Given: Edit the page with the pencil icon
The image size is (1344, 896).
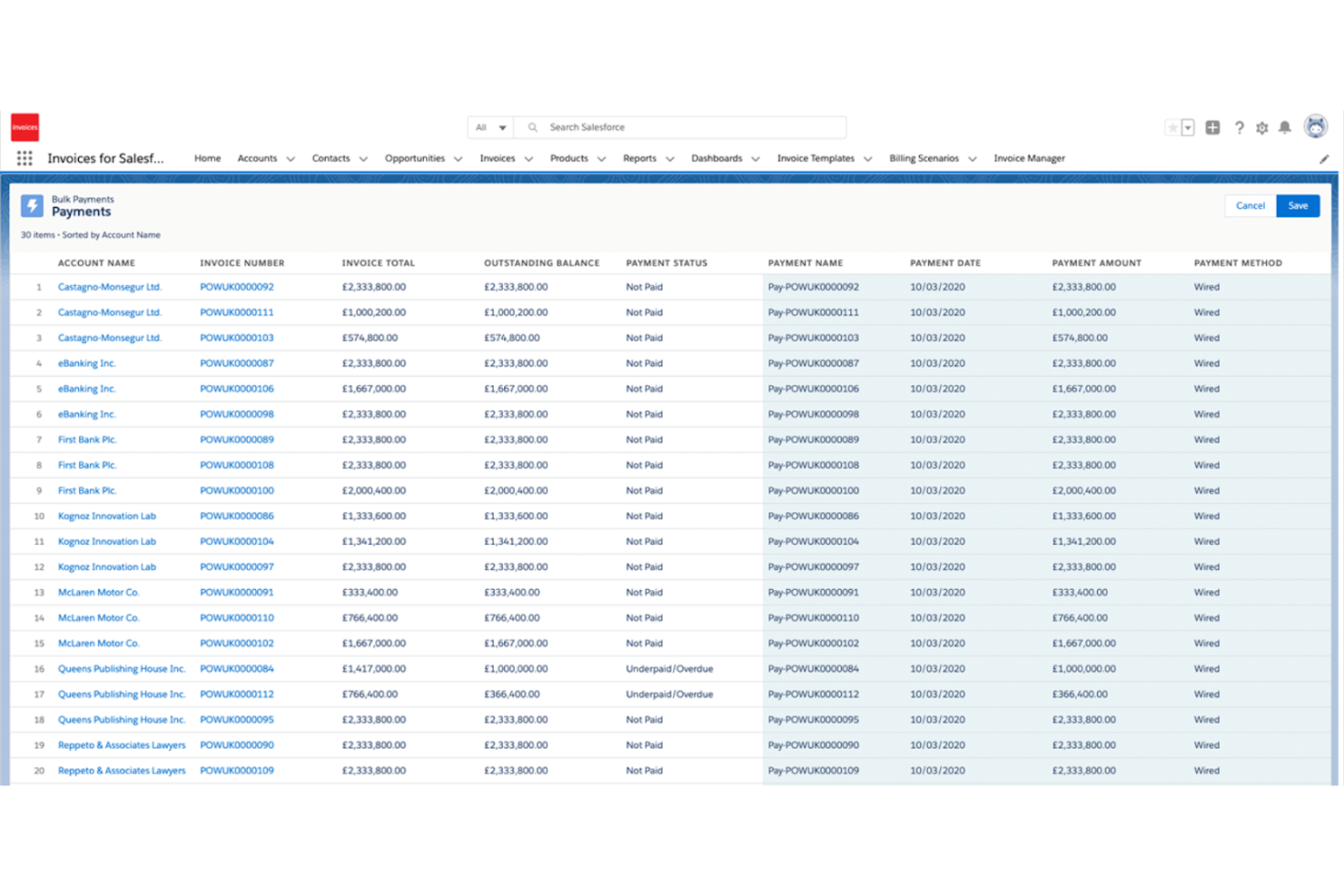Looking at the screenshot, I should pos(1324,158).
